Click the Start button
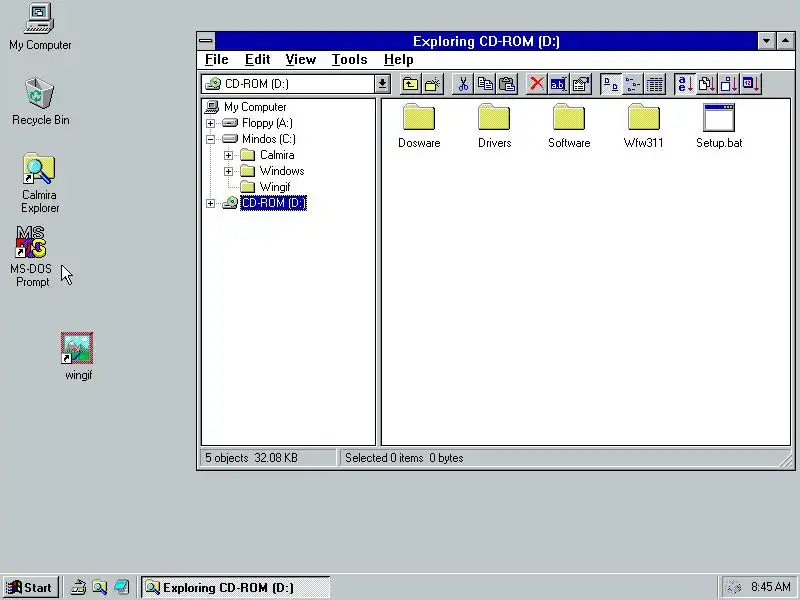This screenshot has width=800, height=600. point(30,588)
